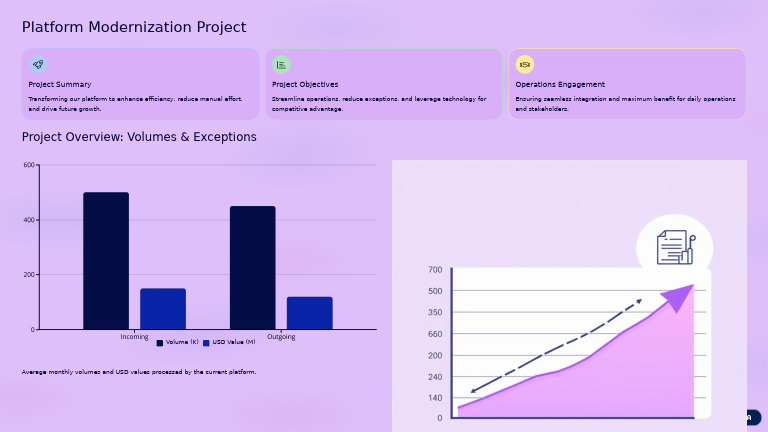The height and width of the screenshot is (432, 768).
Task: Select the Project Objectives heading
Action: coord(305,84)
